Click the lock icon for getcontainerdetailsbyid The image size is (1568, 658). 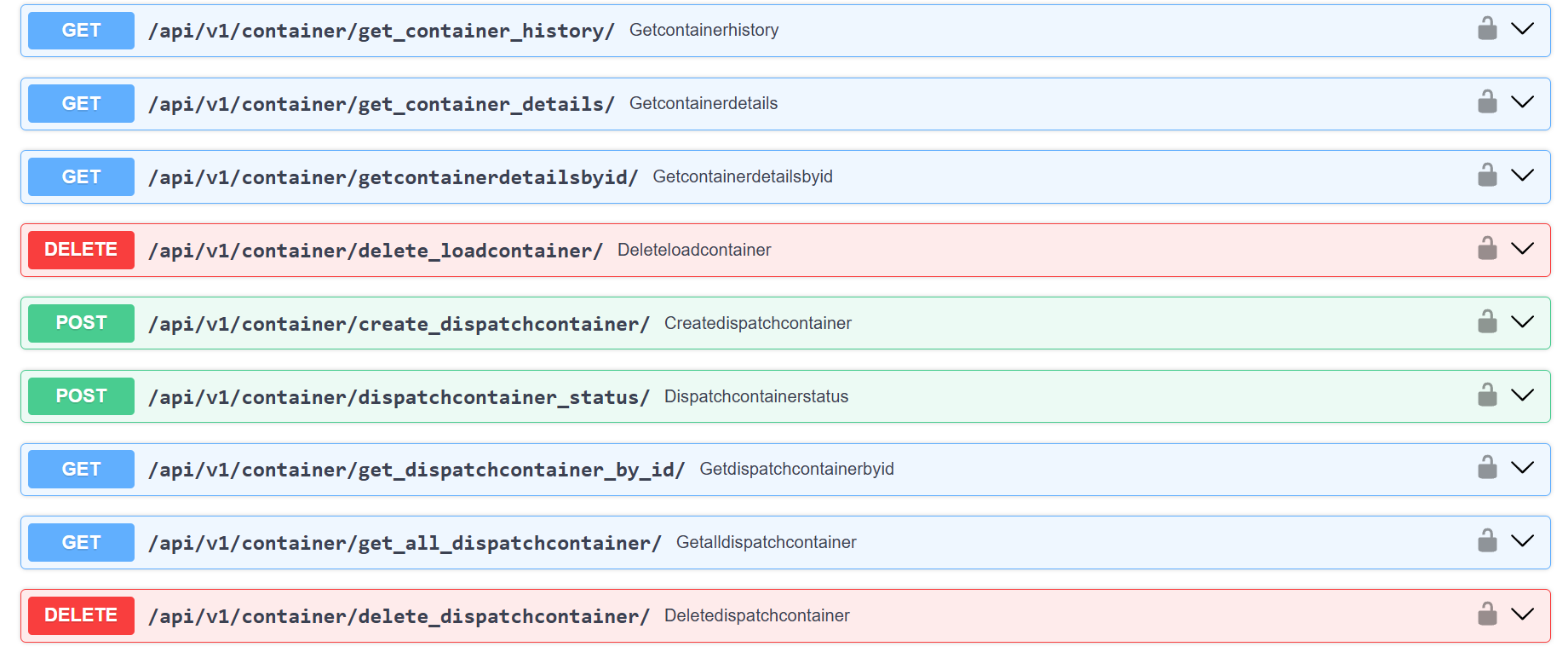click(1487, 176)
